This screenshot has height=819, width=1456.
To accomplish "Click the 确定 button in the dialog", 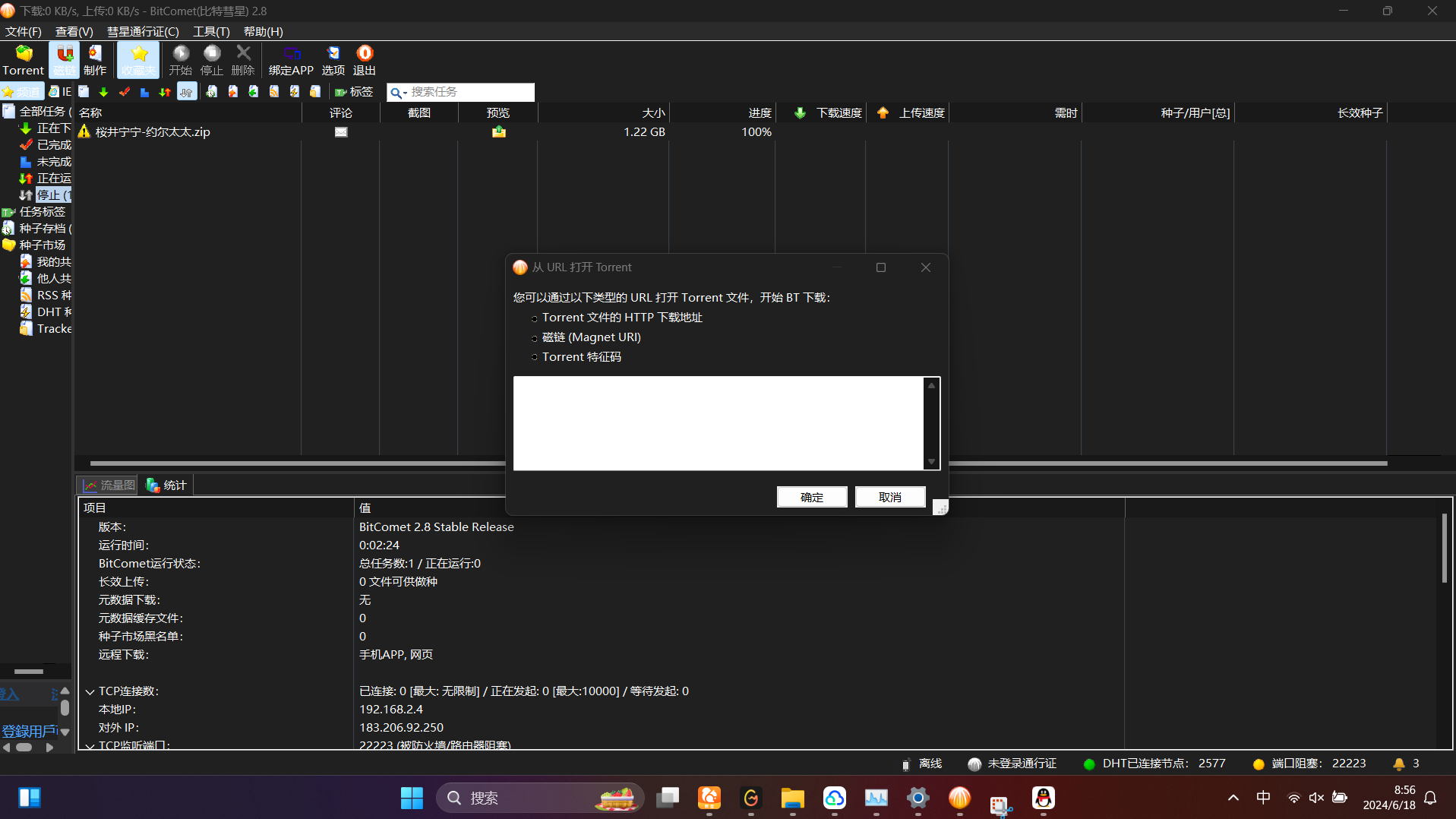I will click(x=811, y=497).
